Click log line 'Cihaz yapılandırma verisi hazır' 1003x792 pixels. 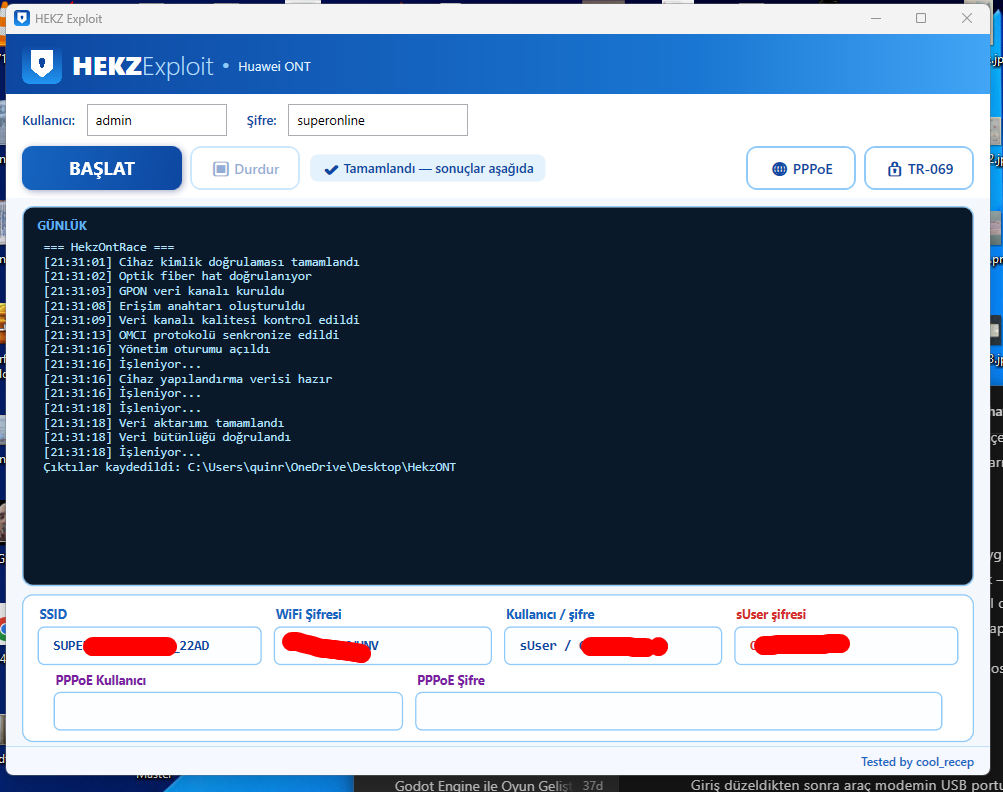tap(188, 379)
